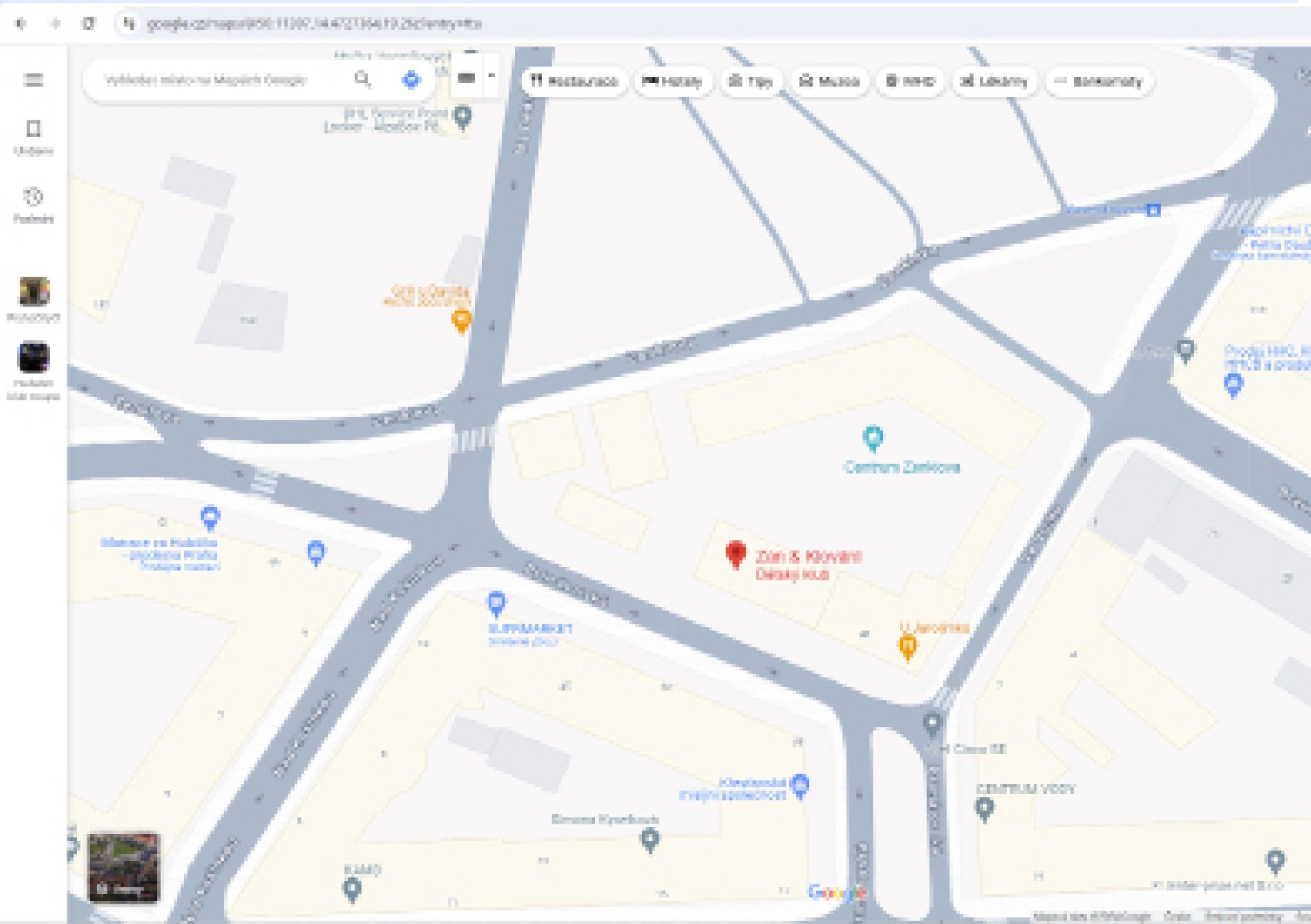This screenshot has width=1311, height=924.
Task: Select the teal Centrum Zahrádka marker
Action: (x=873, y=438)
